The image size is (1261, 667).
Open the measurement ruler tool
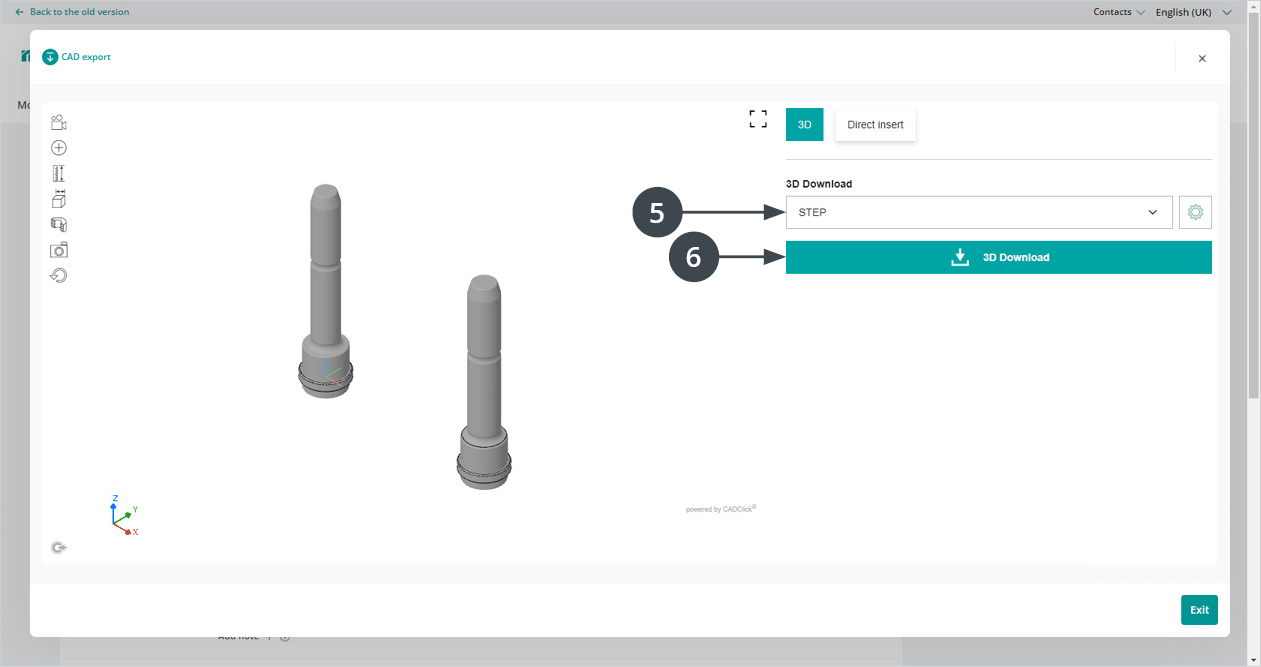pos(58,173)
